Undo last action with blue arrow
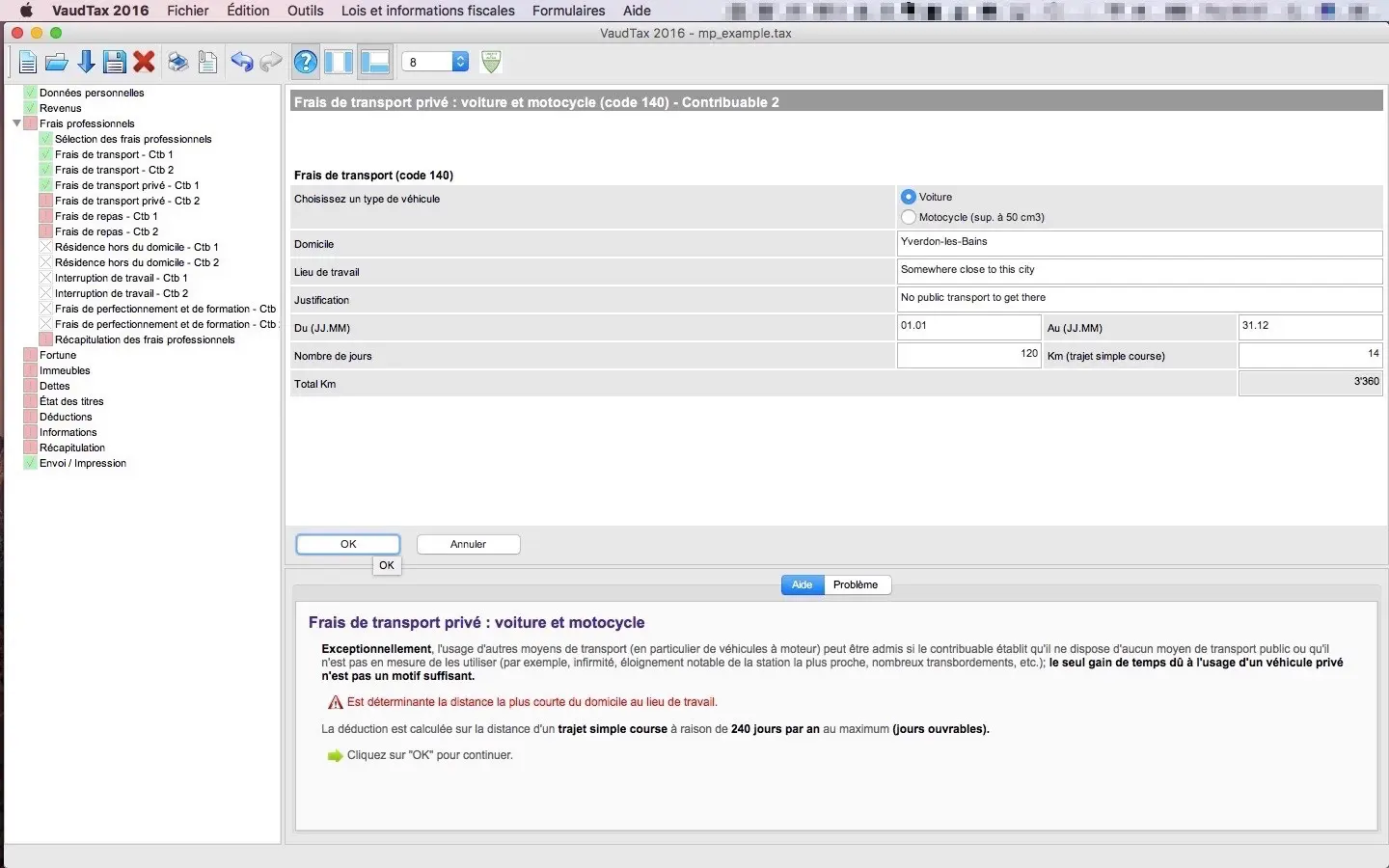1389x868 pixels. pyautogui.click(x=241, y=63)
